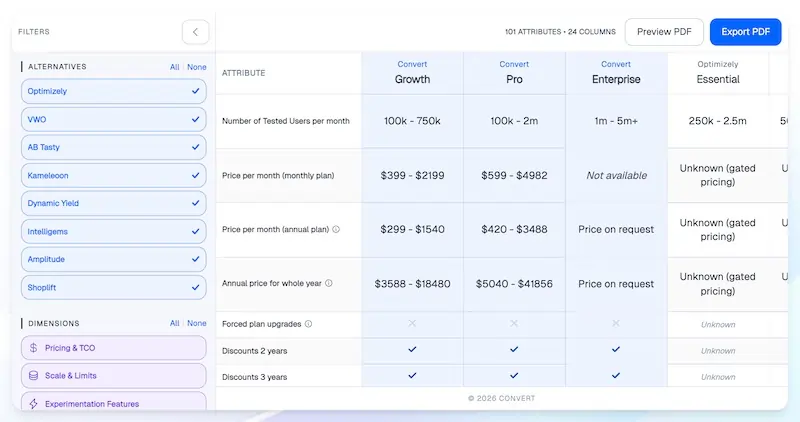Click the $5040 - $41856 annual price cell
Viewport: 800px width, 422px height.
click(x=514, y=284)
